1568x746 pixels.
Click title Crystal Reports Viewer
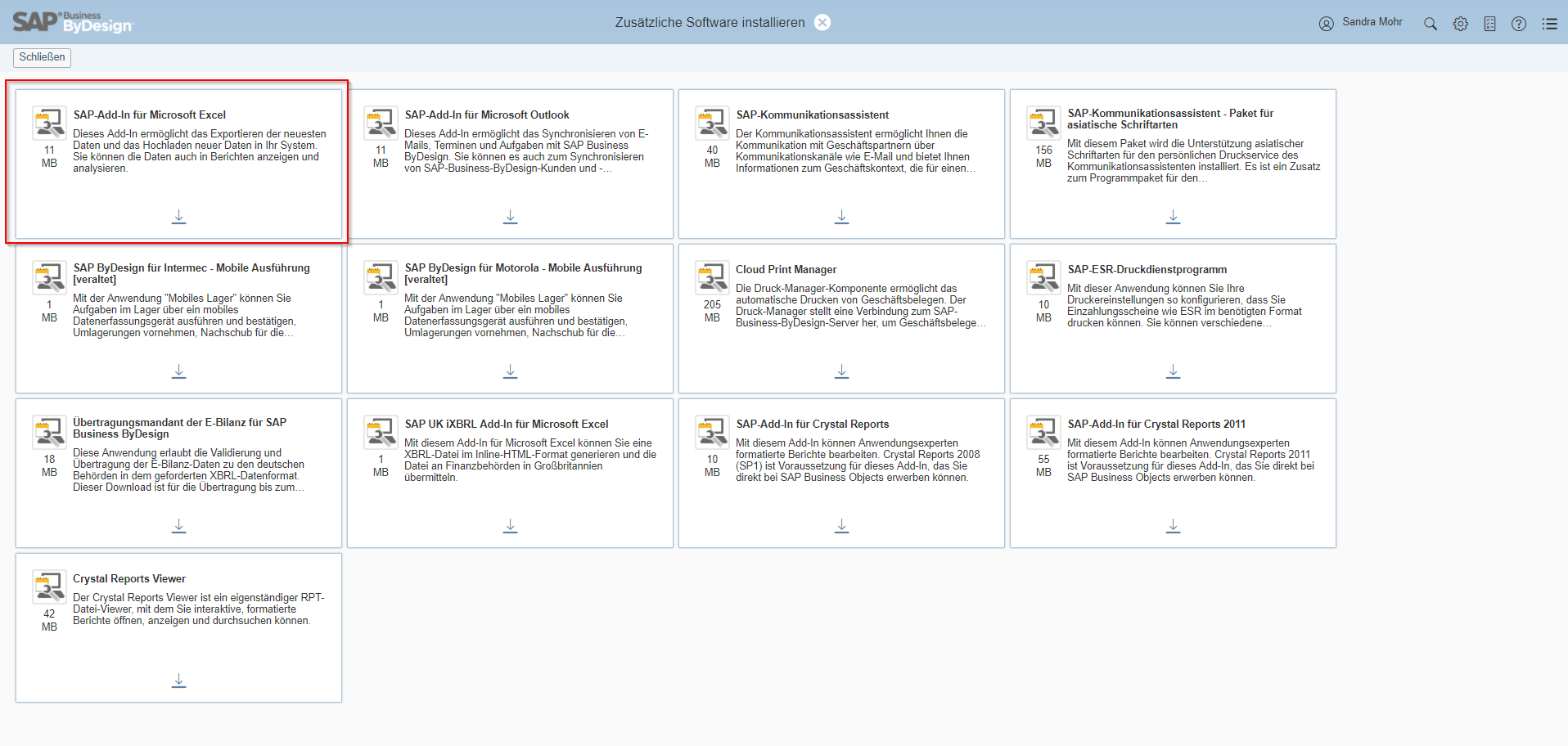(129, 578)
